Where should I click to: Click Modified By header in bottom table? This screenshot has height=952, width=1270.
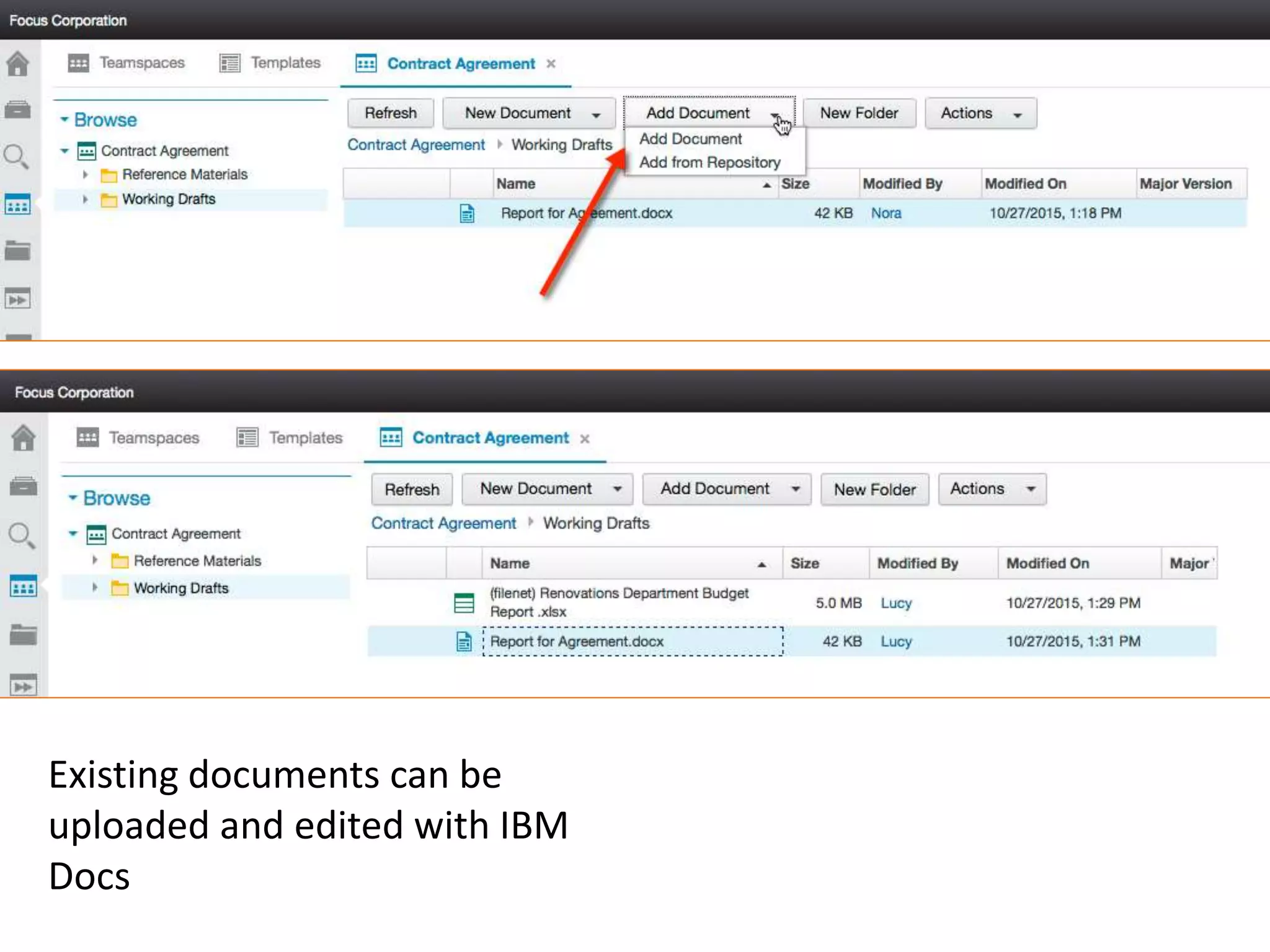[934, 563]
